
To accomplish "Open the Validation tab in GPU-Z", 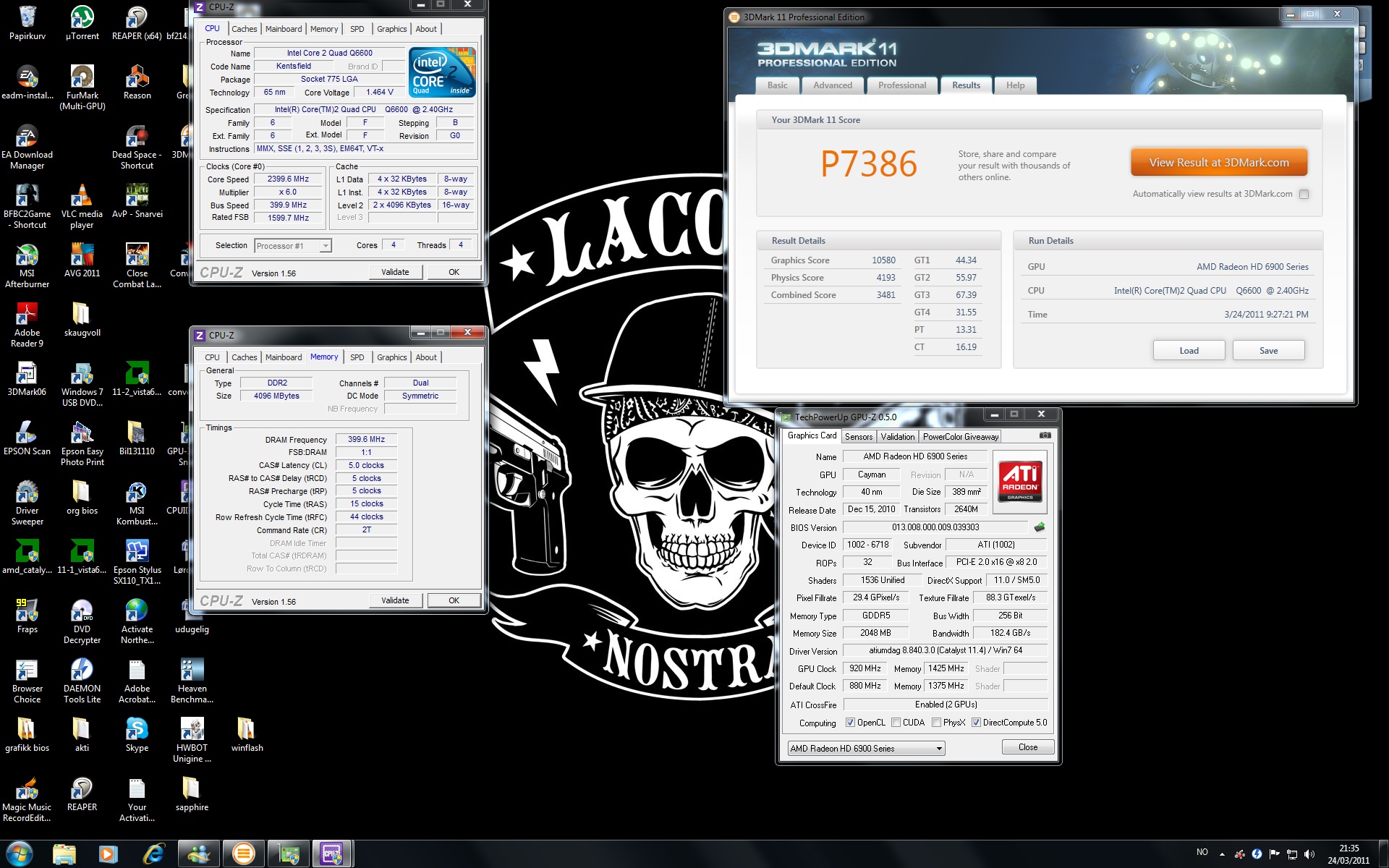I will pos(898,437).
